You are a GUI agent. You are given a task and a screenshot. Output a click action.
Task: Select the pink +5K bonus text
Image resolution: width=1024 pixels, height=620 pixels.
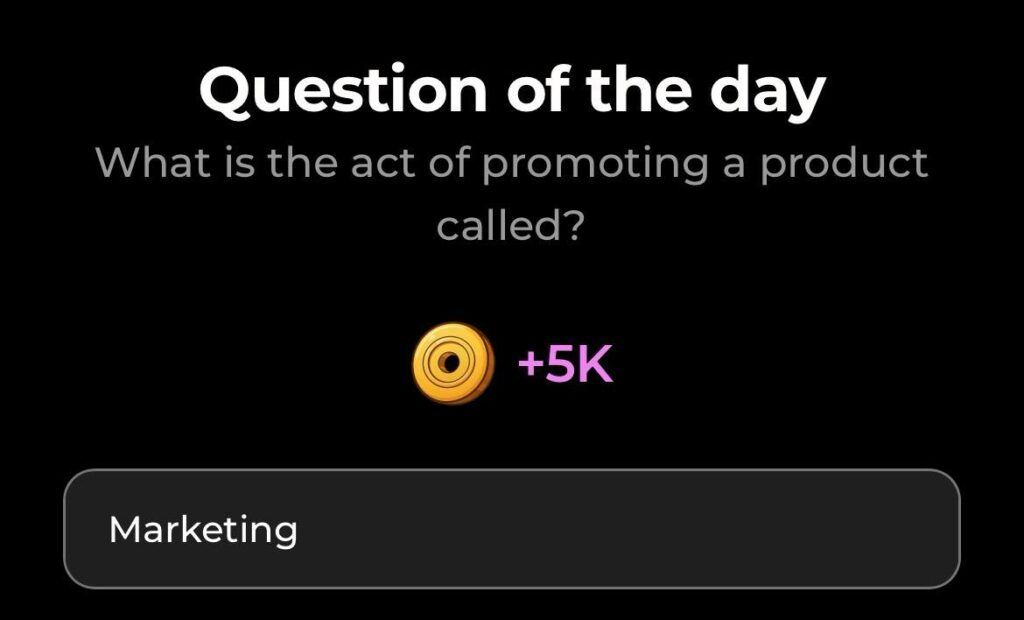tap(565, 362)
